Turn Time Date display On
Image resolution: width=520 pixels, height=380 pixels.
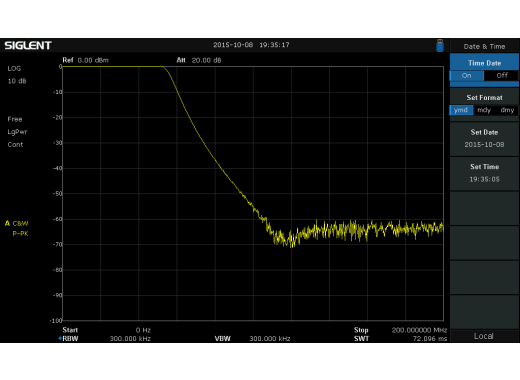pyautogui.click(x=467, y=76)
